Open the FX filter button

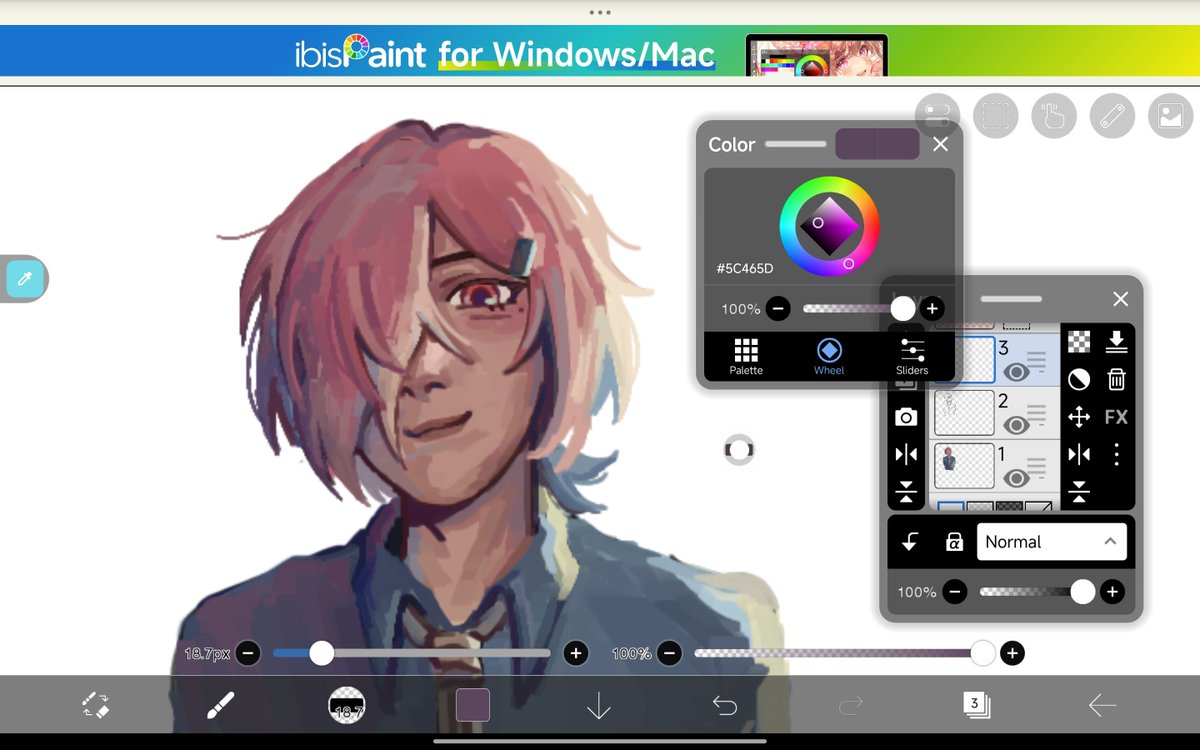pos(1117,417)
